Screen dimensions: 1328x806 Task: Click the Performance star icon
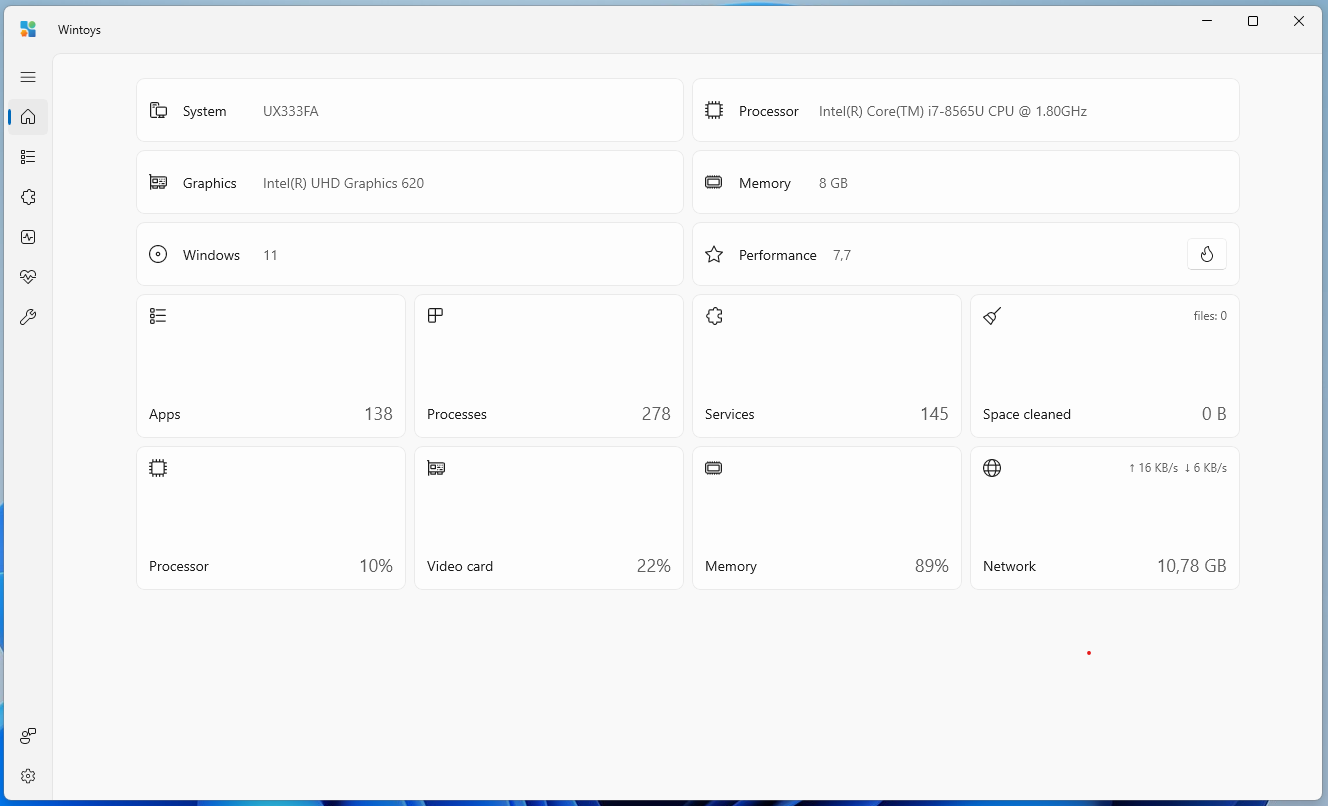click(714, 254)
